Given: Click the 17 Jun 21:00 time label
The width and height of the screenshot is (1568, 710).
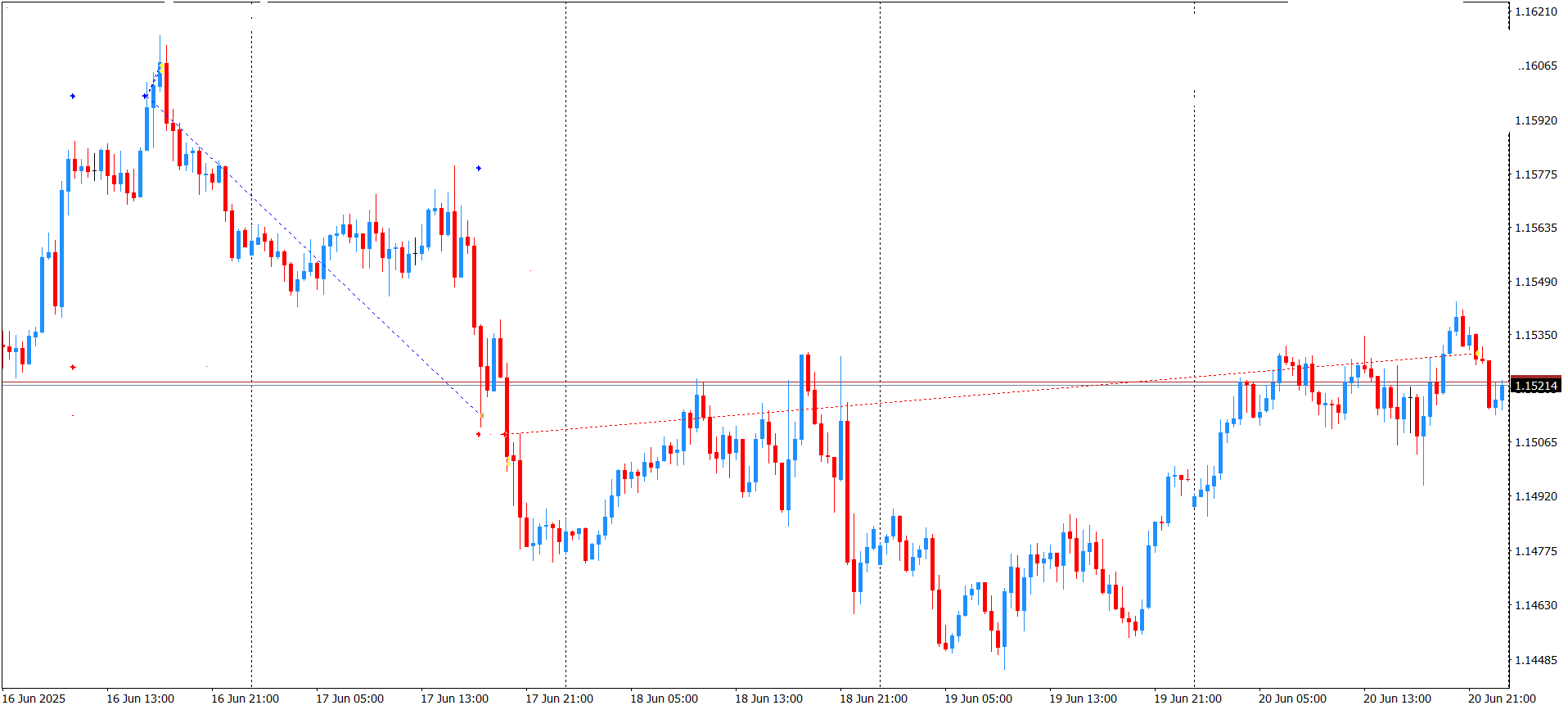Looking at the screenshot, I should click(560, 699).
